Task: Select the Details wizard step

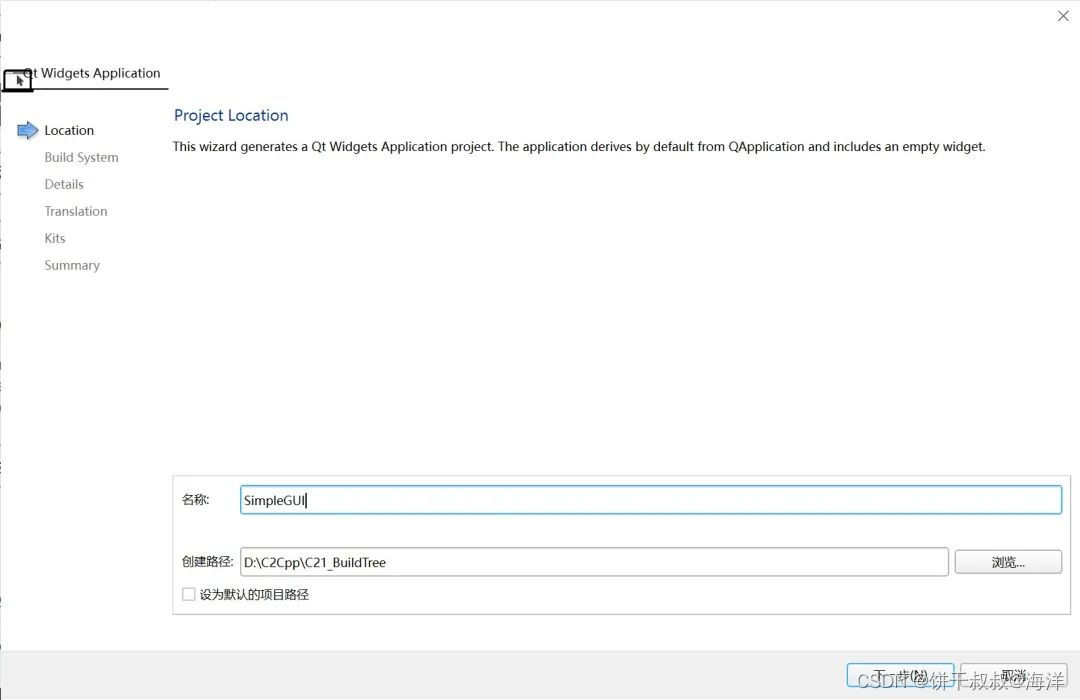Action: tap(64, 184)
